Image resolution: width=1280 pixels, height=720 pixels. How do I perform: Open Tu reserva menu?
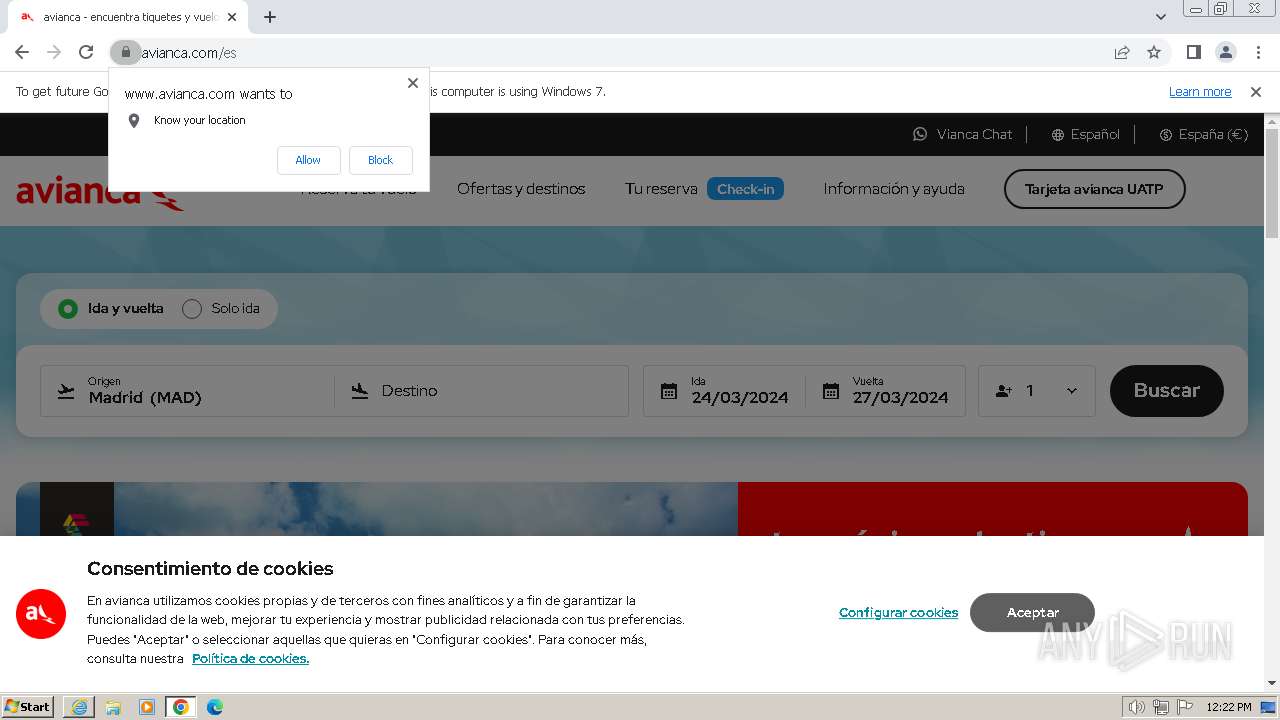point(661,189)
